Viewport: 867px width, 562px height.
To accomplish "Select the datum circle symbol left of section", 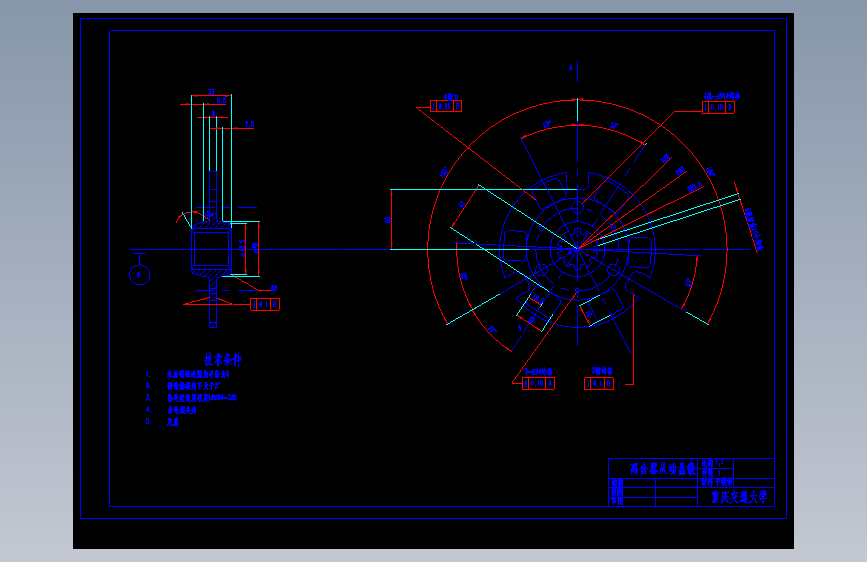I will pos(139,274).
